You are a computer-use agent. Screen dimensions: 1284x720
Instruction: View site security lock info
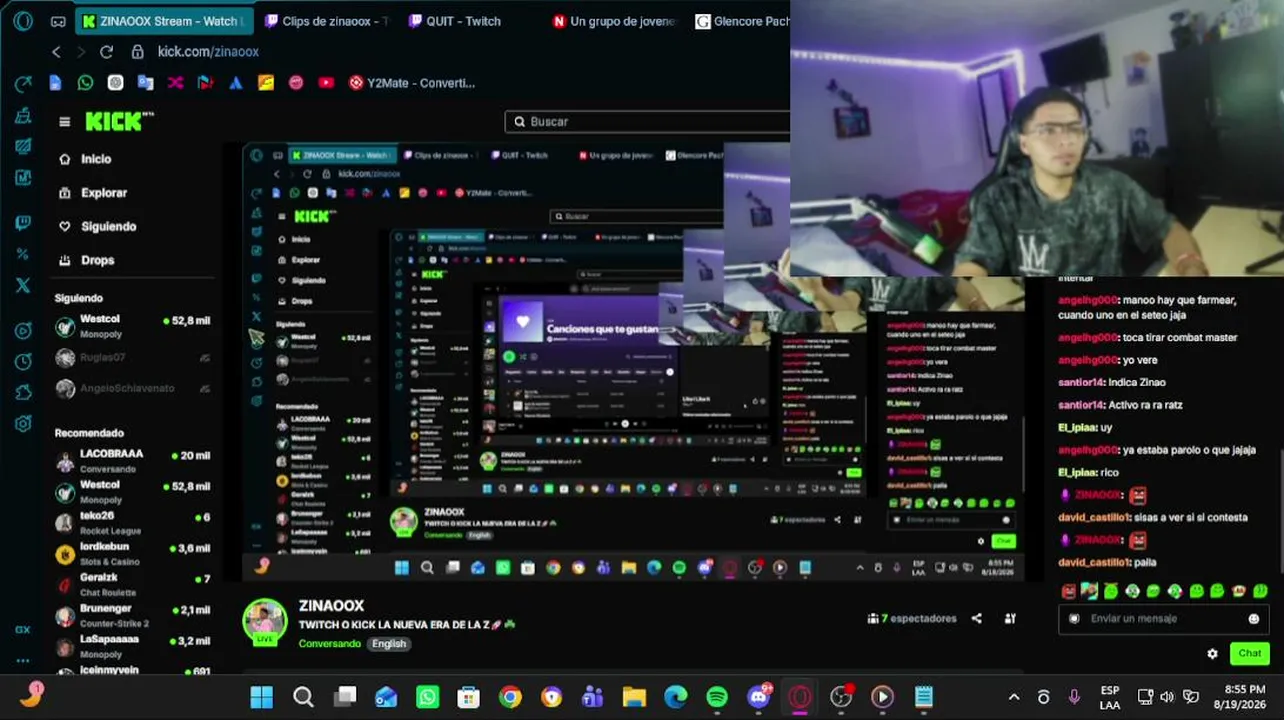(x=137, y=52)
